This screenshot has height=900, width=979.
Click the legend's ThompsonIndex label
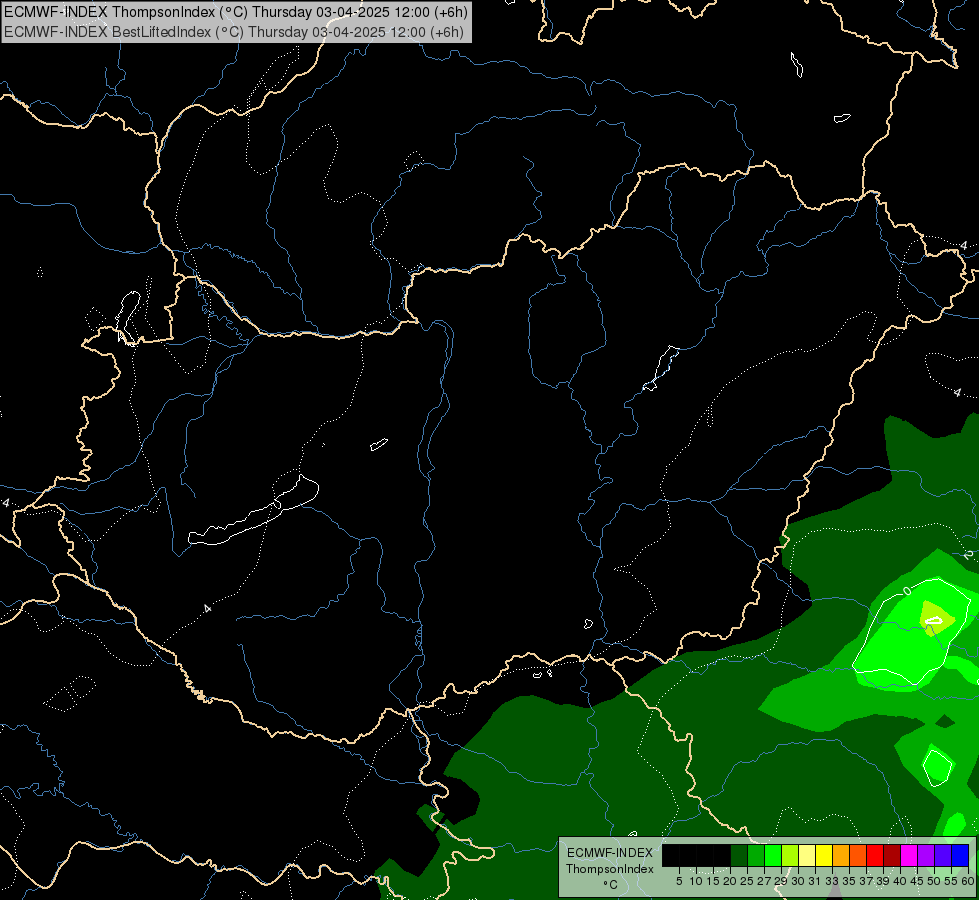click(x=609, y=869)
